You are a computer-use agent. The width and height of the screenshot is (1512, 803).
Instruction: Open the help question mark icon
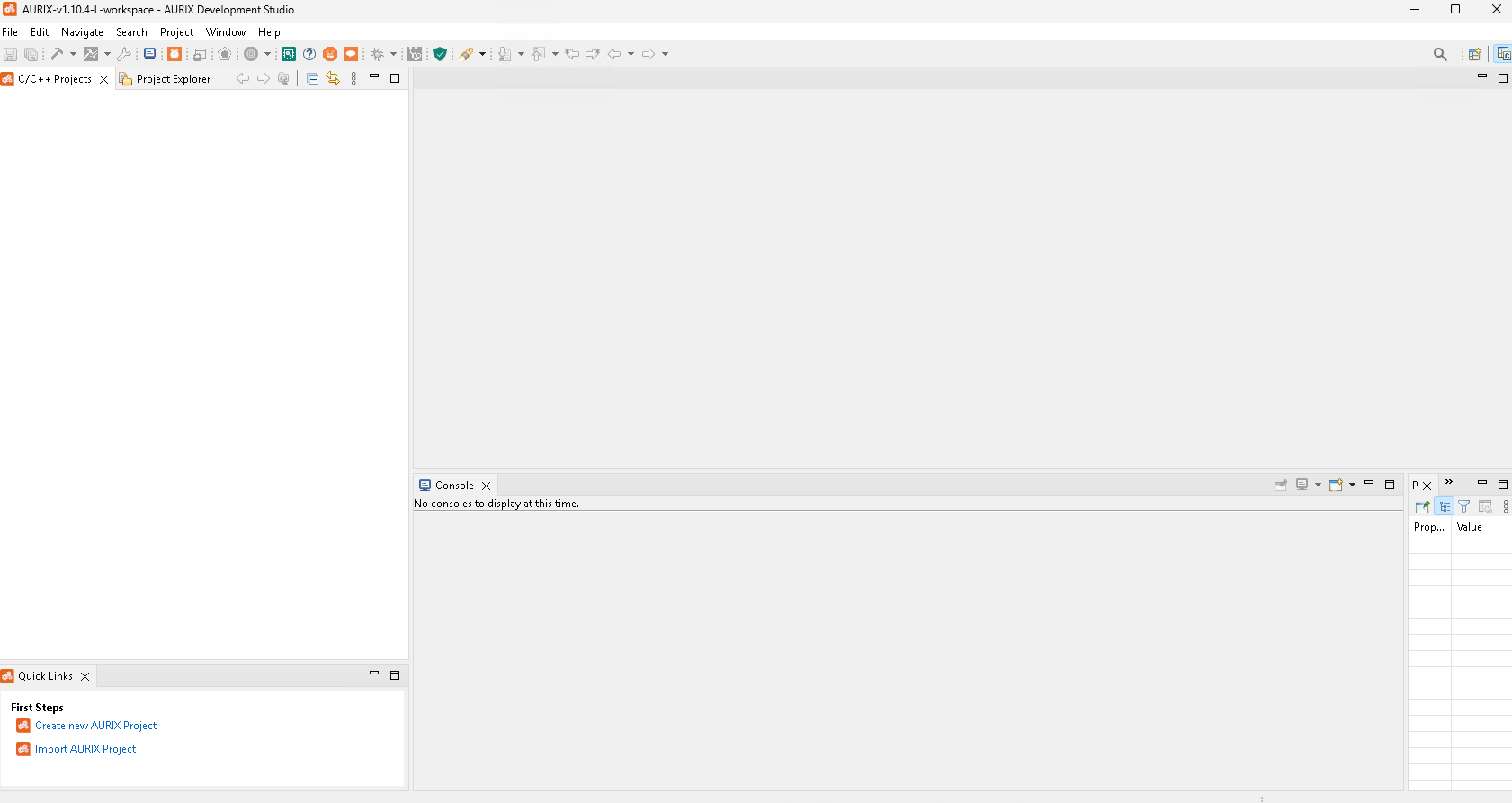[309, 54]
